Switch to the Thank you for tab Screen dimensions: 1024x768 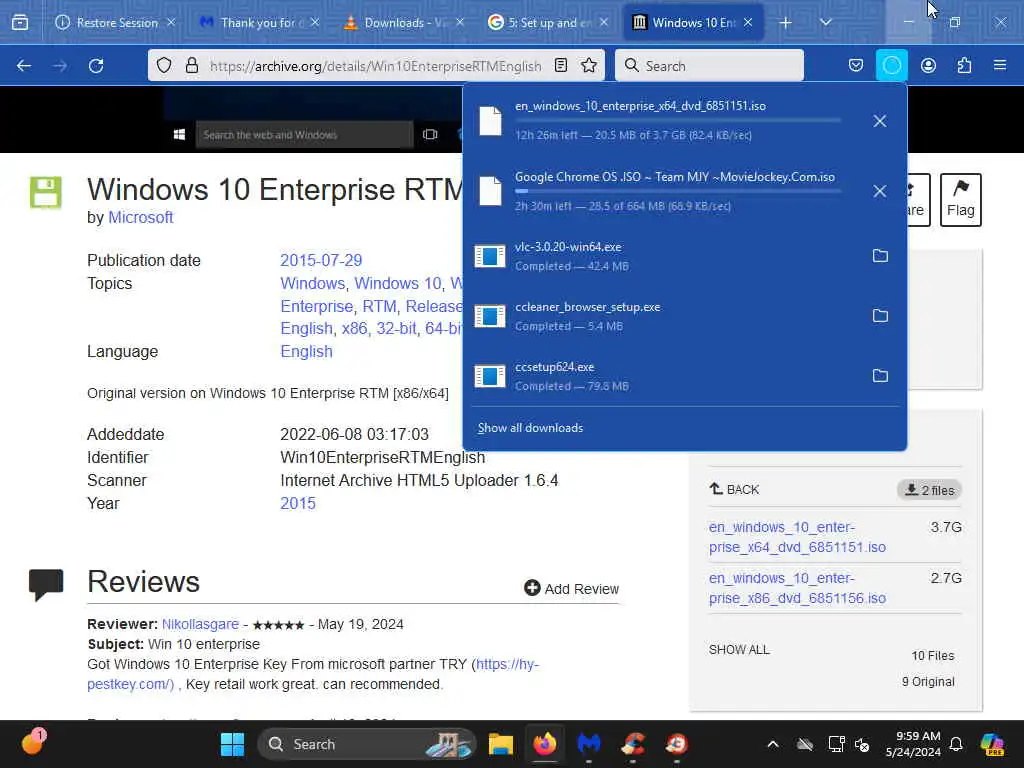(259, 23)
